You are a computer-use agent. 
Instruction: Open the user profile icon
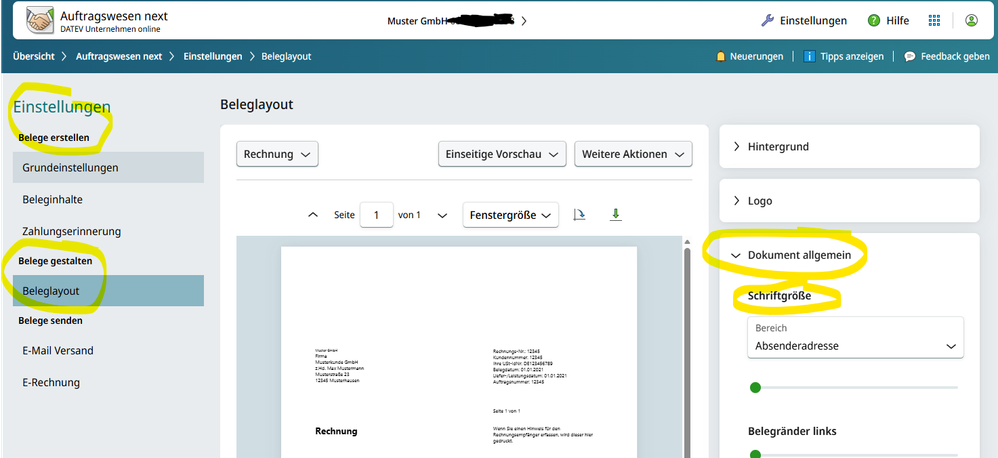(x=971, y=20)
